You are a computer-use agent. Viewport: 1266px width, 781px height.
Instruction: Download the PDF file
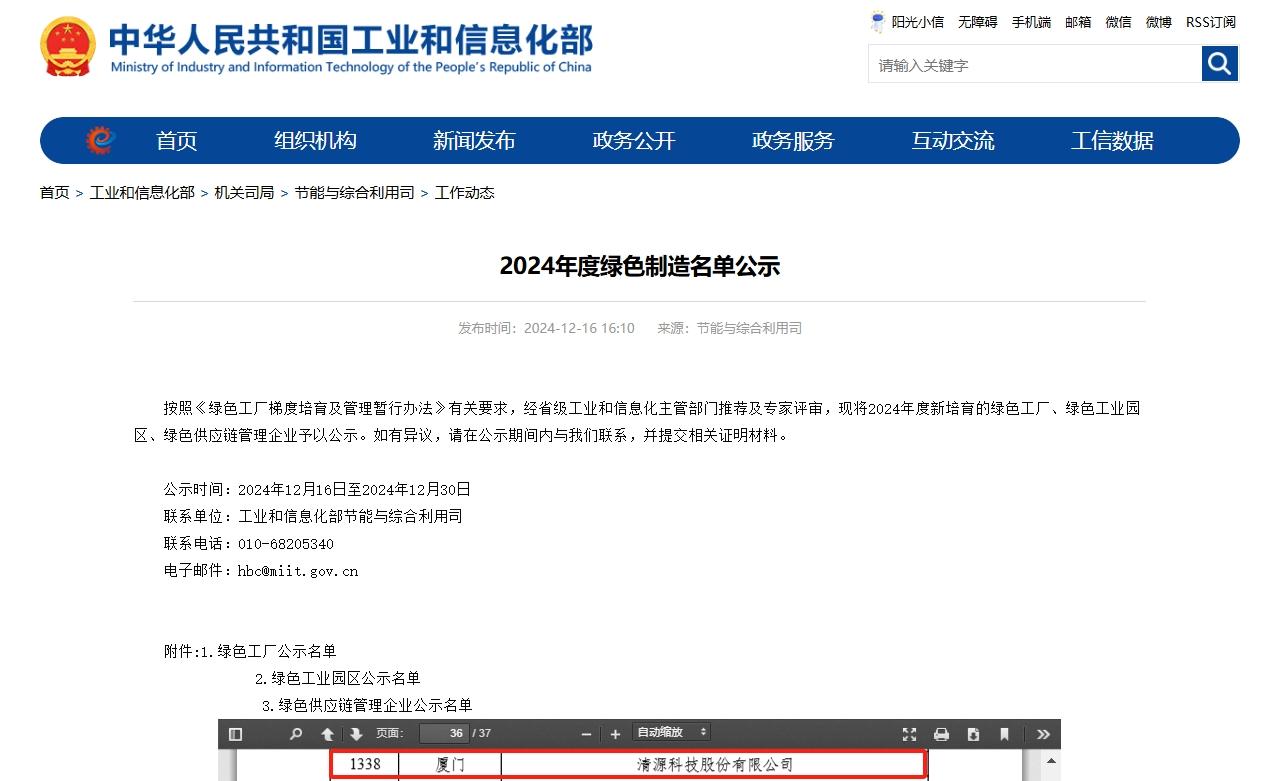click(x=973, y=734)
